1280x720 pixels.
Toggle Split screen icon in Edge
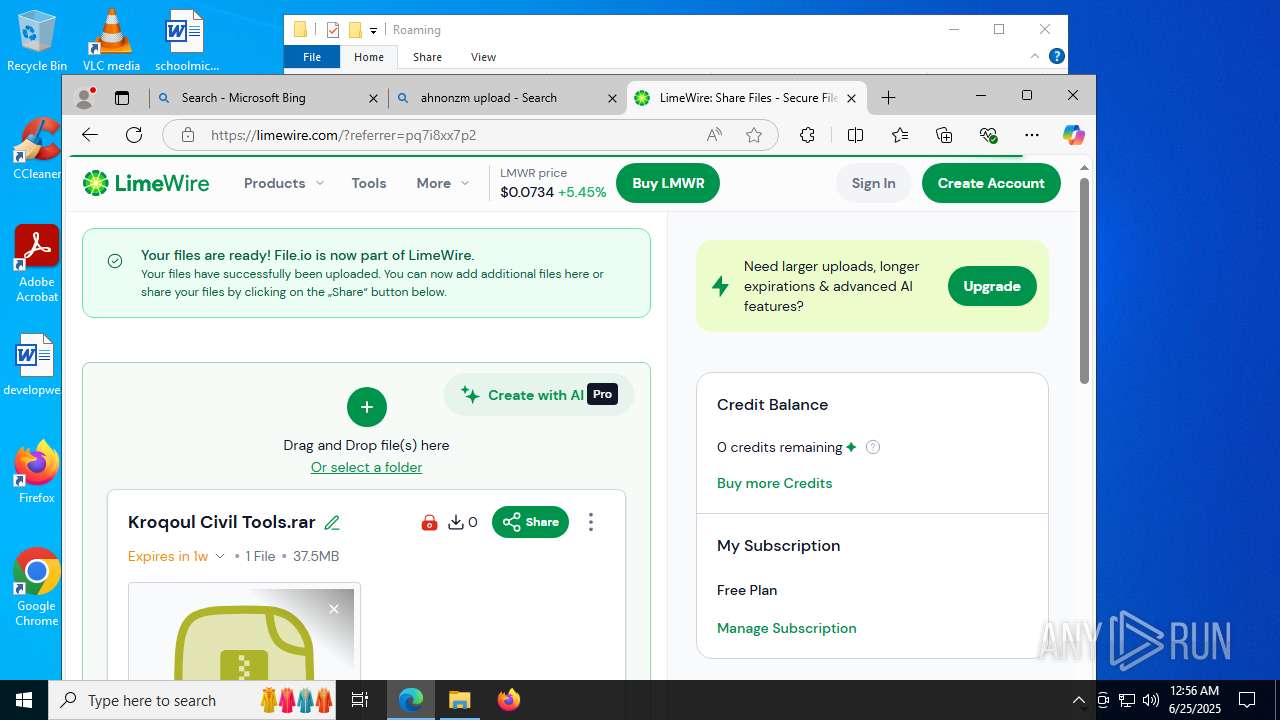(x=855, y=135)
